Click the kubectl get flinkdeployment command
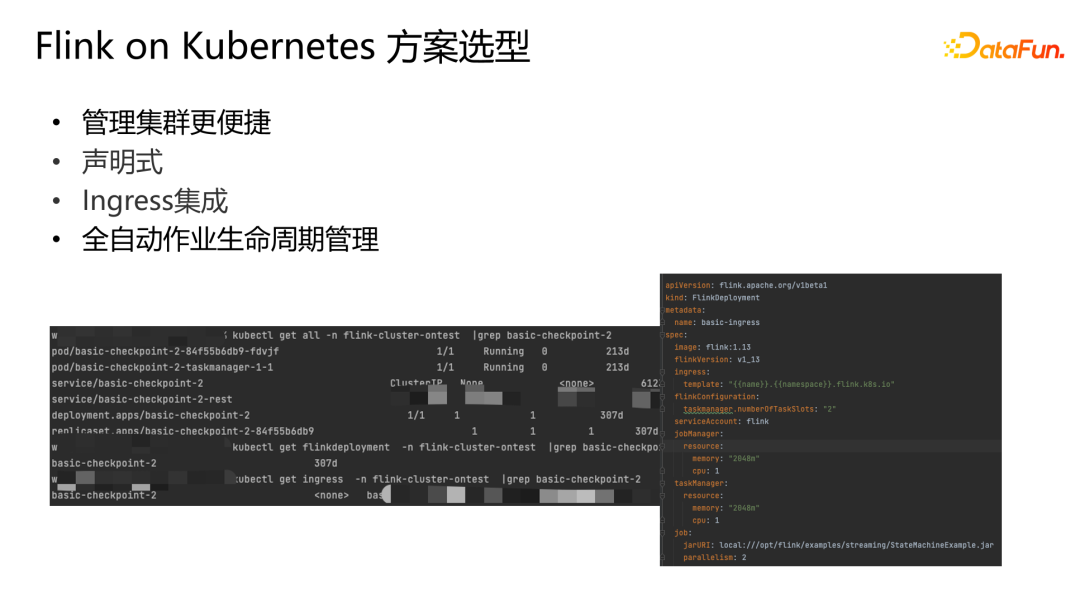 [x=440, y=447]
